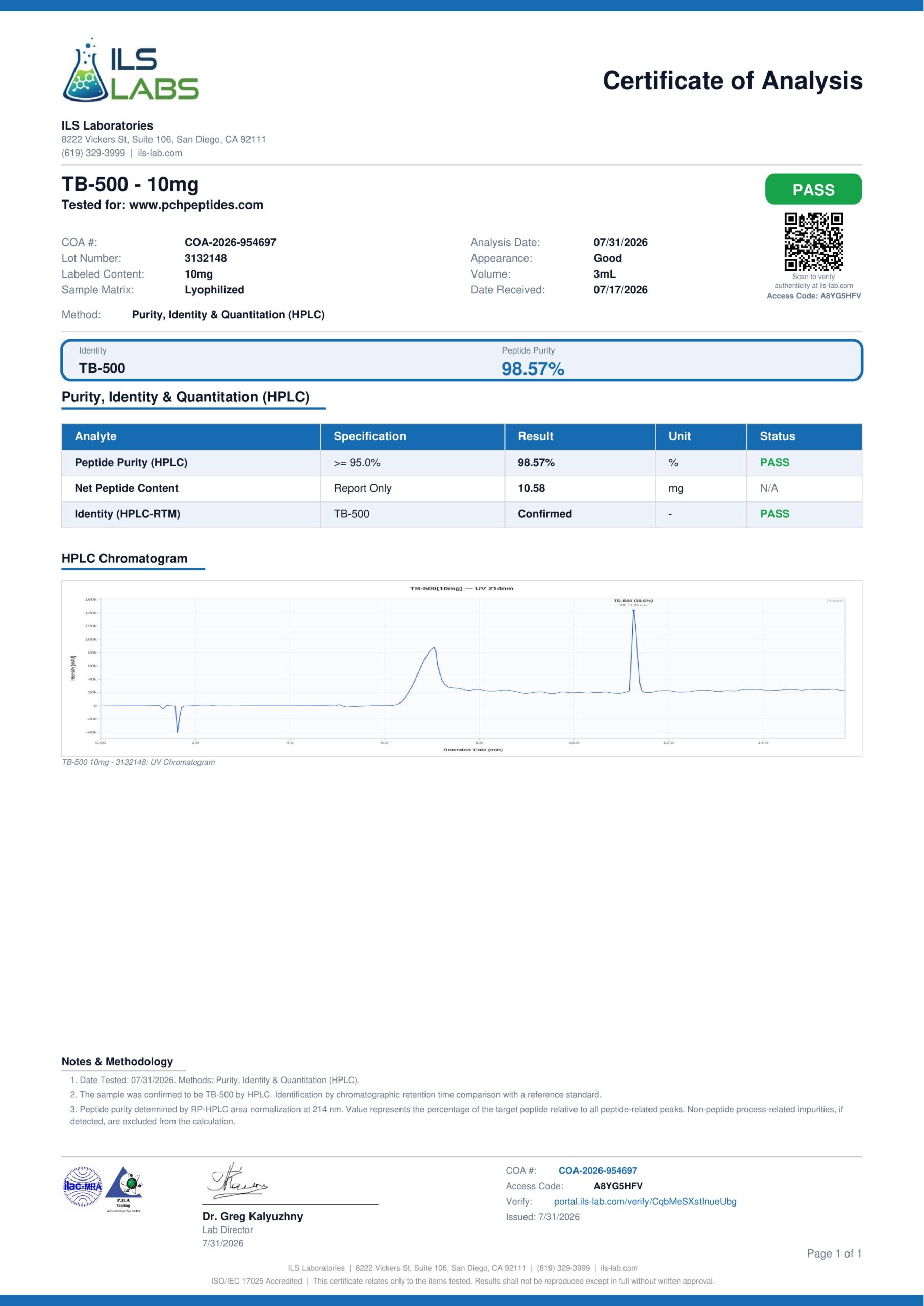Click the Notes & Methodology heading
924x1306 pixels.
click(x=117, y=1062)
